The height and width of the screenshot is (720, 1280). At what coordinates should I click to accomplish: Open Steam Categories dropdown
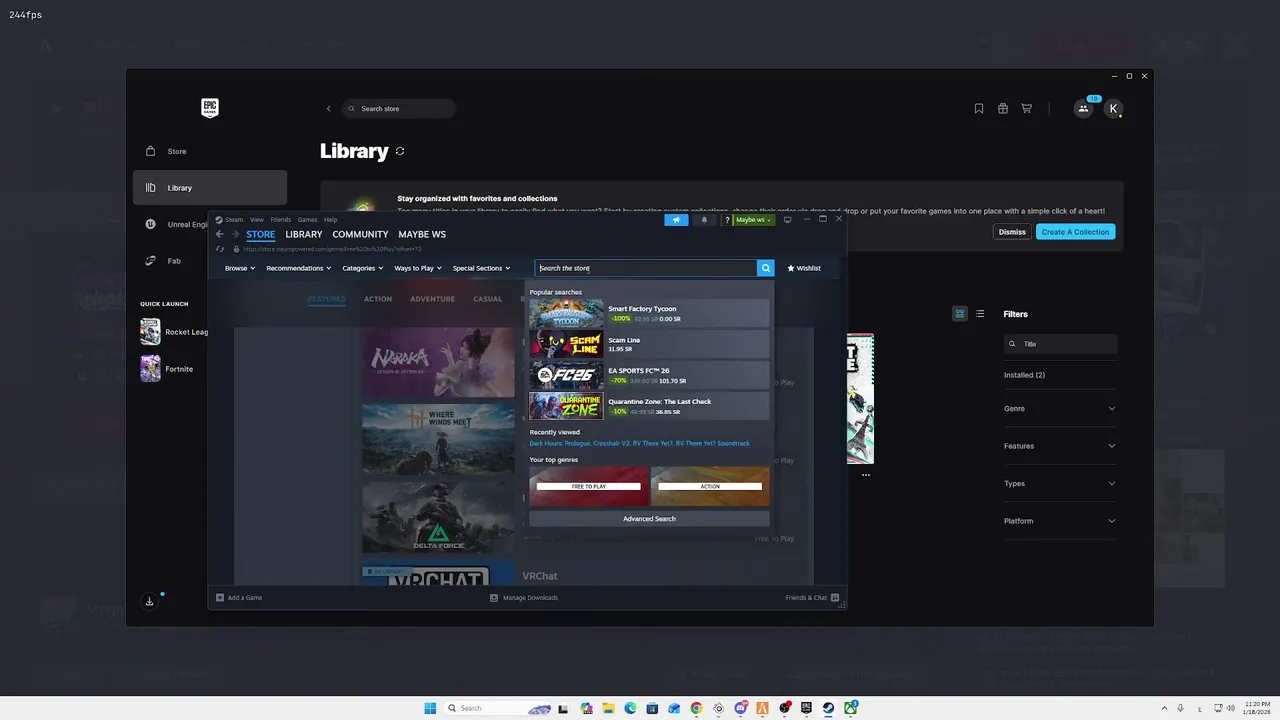point(362,268)
